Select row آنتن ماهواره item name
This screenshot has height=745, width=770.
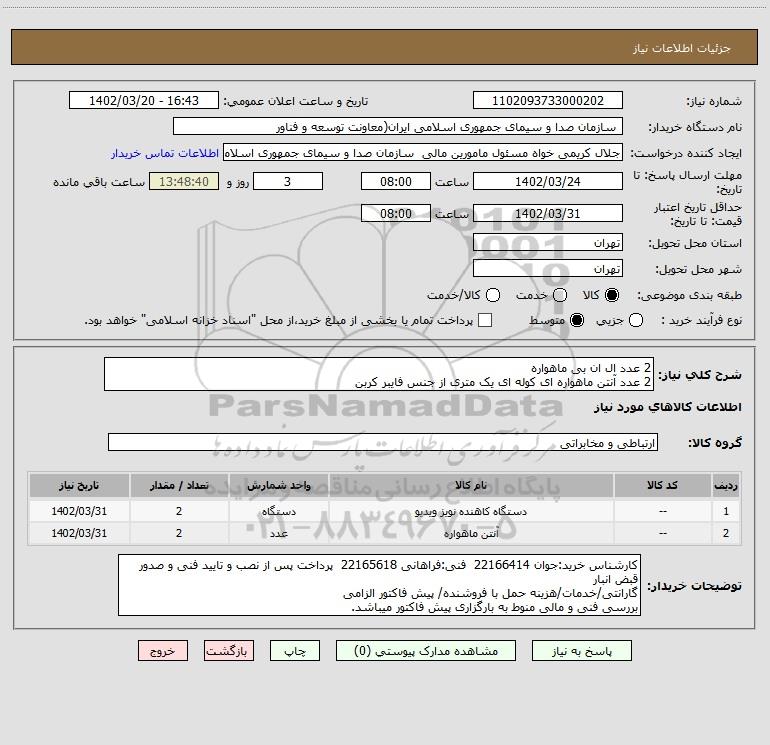[471, 533]
